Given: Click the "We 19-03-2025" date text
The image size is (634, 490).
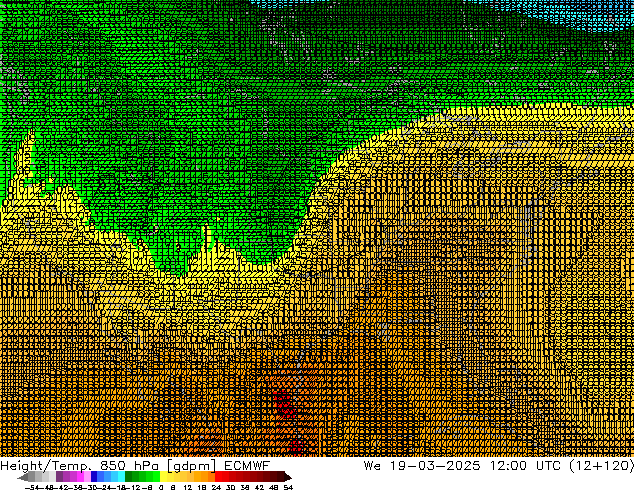Looking at the screenshot, I should tap(422, 466).
